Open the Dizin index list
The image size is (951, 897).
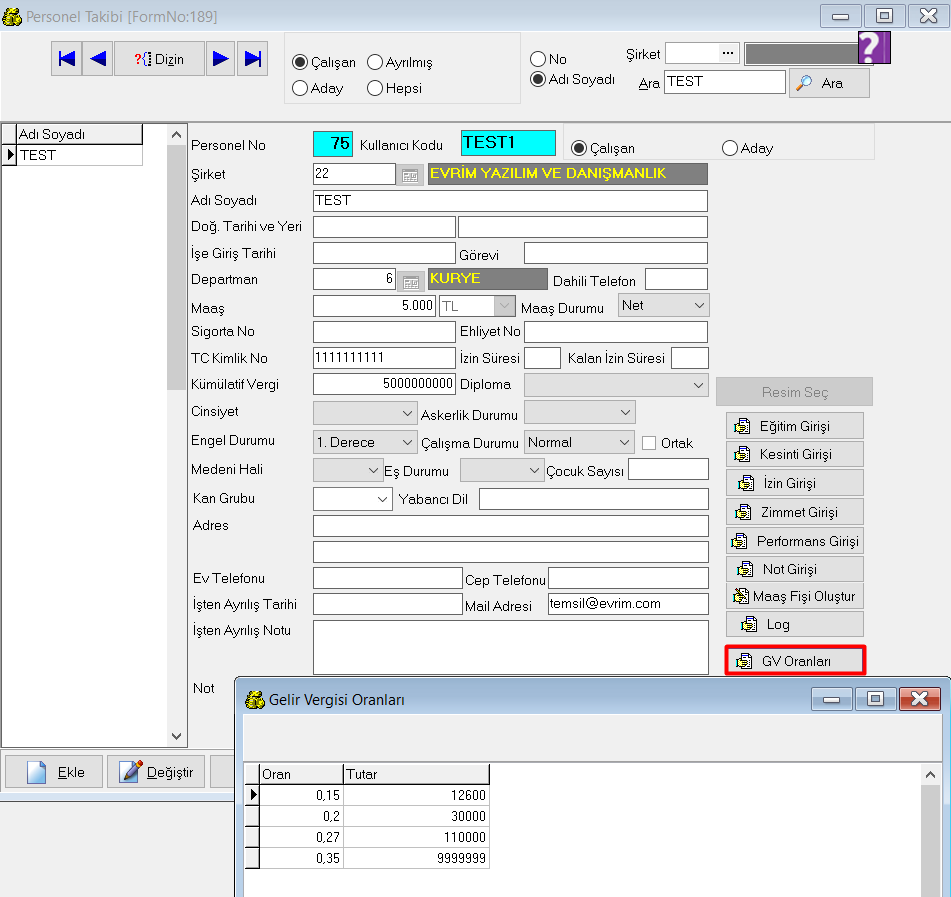[x=159, y=59]
